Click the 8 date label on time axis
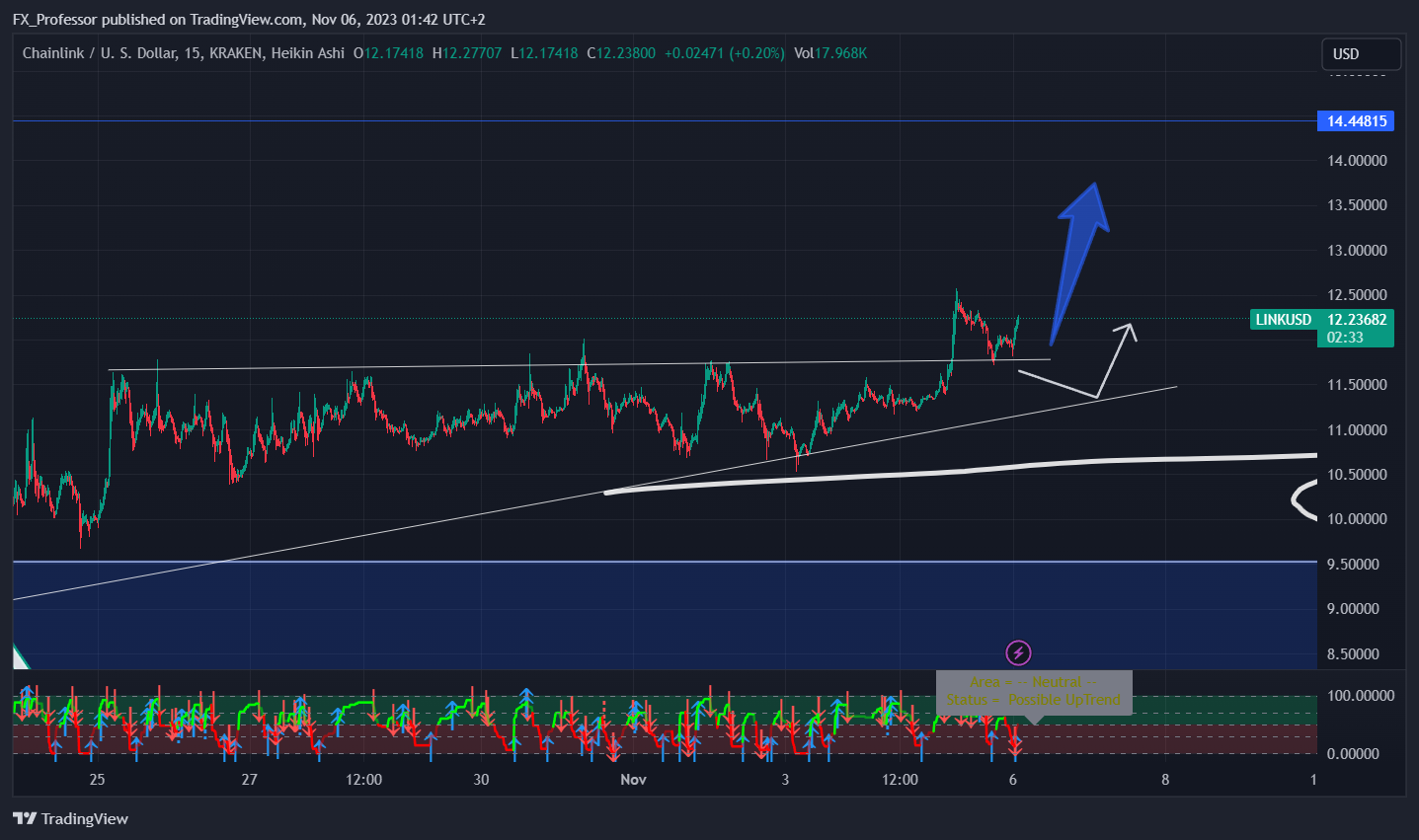The image size is (1419, 840). [x=1165, y=780]
